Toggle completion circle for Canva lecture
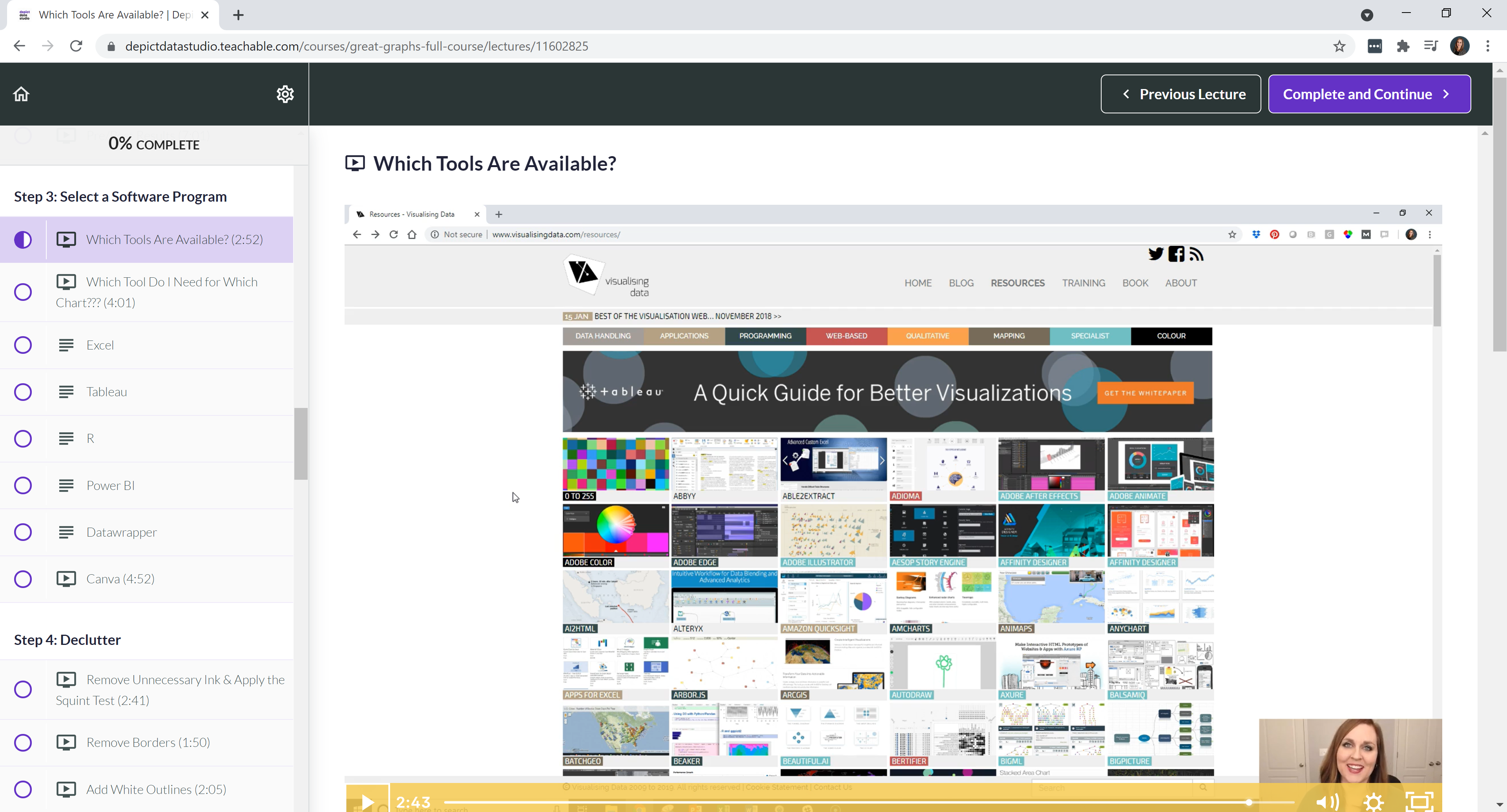1507x812 pixels. pos(23,579)
